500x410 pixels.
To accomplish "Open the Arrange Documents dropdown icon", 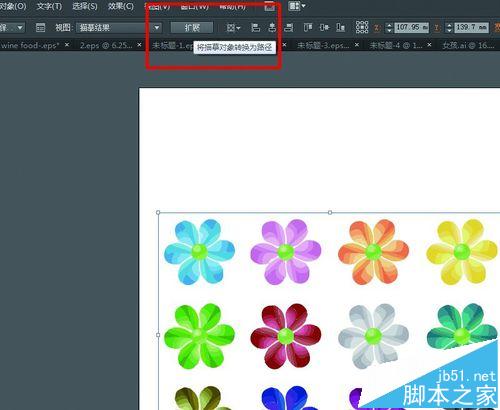I will point(297,6).
